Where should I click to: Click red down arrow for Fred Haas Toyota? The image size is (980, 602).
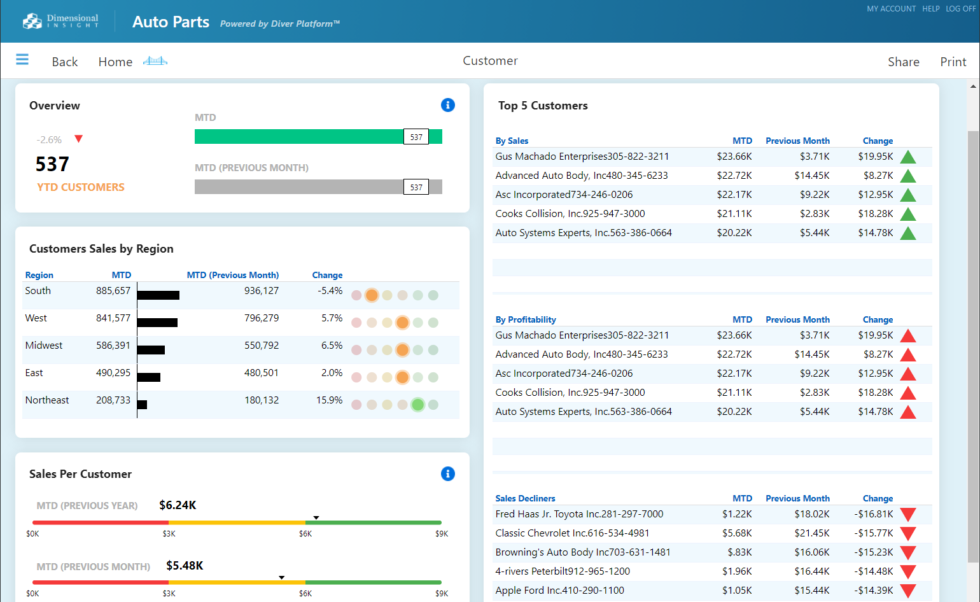(908, 515)
